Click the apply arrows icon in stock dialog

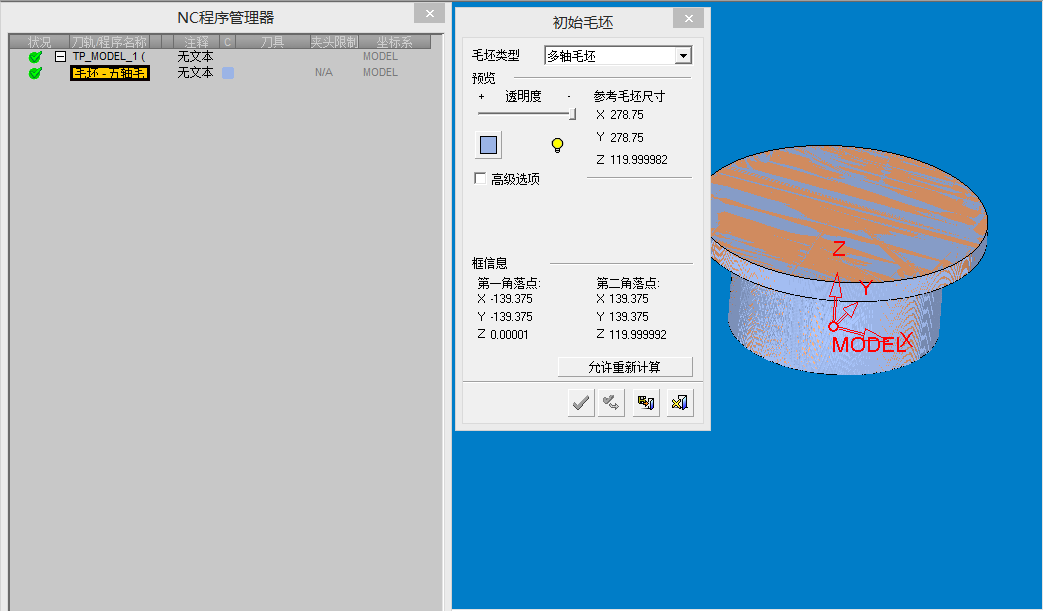click(x=610, y=402)
